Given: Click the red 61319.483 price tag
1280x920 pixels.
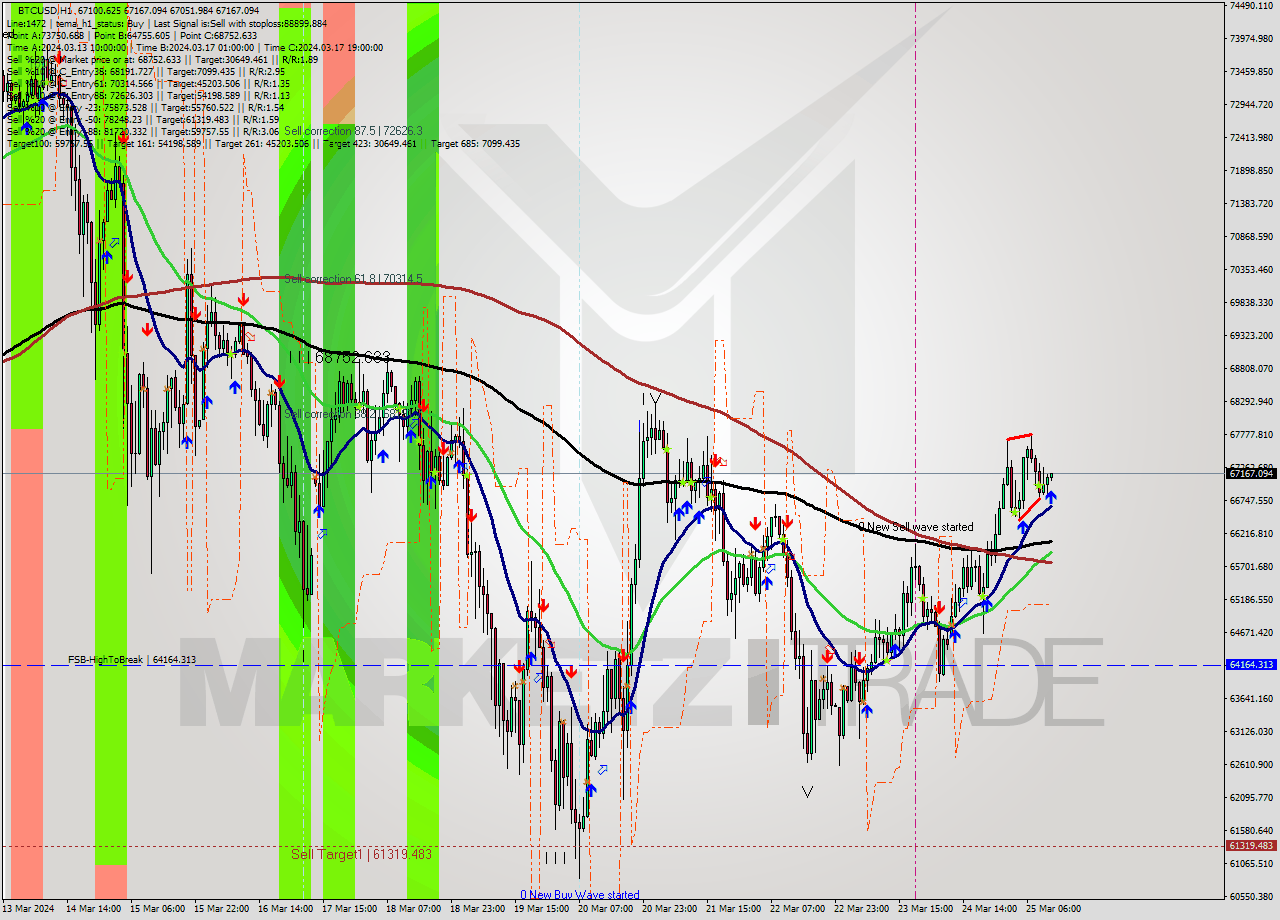Looking at the screenshot, I should coord(1250,846).
